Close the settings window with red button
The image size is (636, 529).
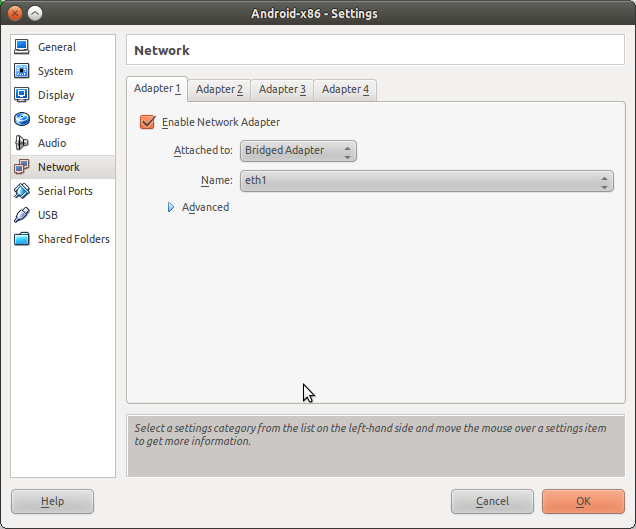15,13
